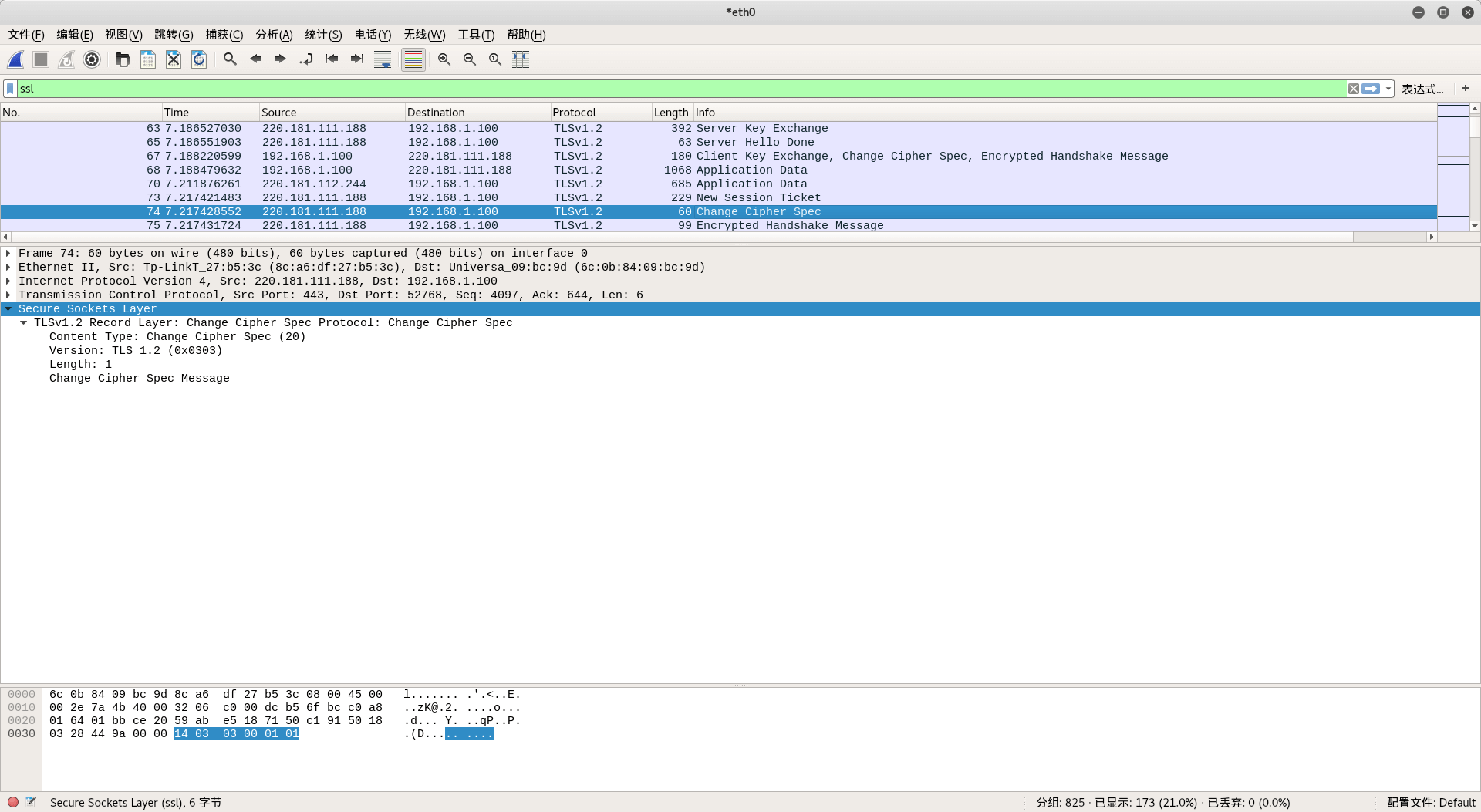
Task: Open the filter history dropdown
Action: [1388, 89]
